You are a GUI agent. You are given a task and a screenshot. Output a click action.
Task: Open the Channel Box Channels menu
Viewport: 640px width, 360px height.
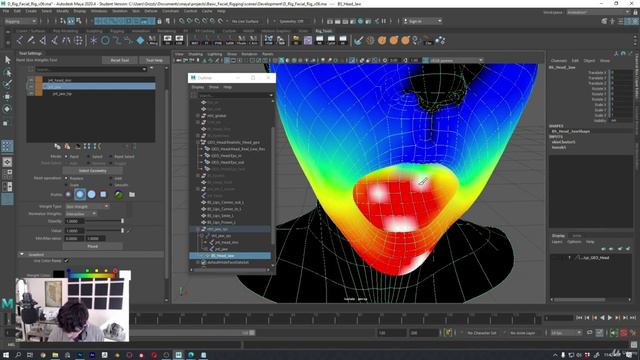pyautogui.click(x=559, y=60)
